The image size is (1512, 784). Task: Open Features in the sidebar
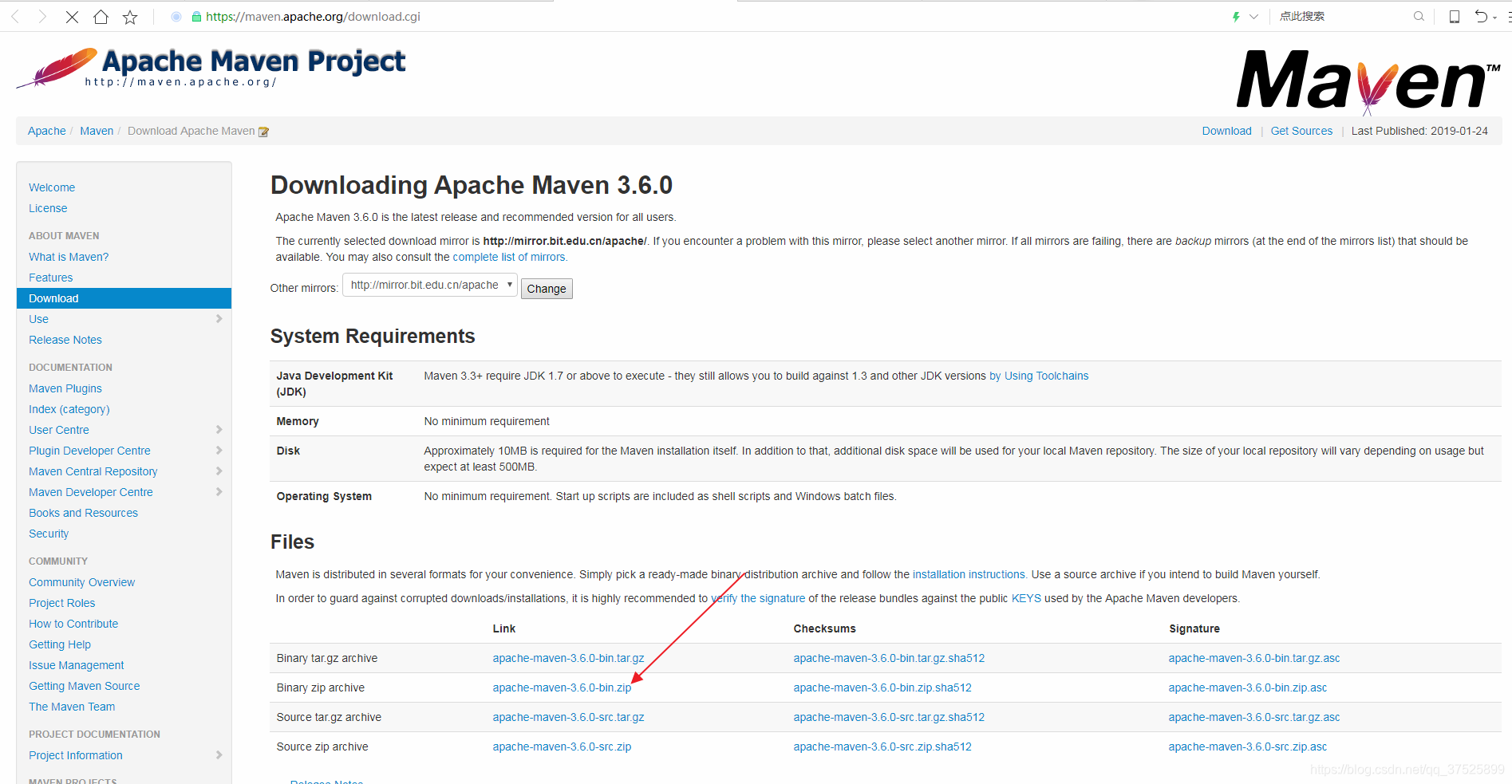click(x=51, y=278)
